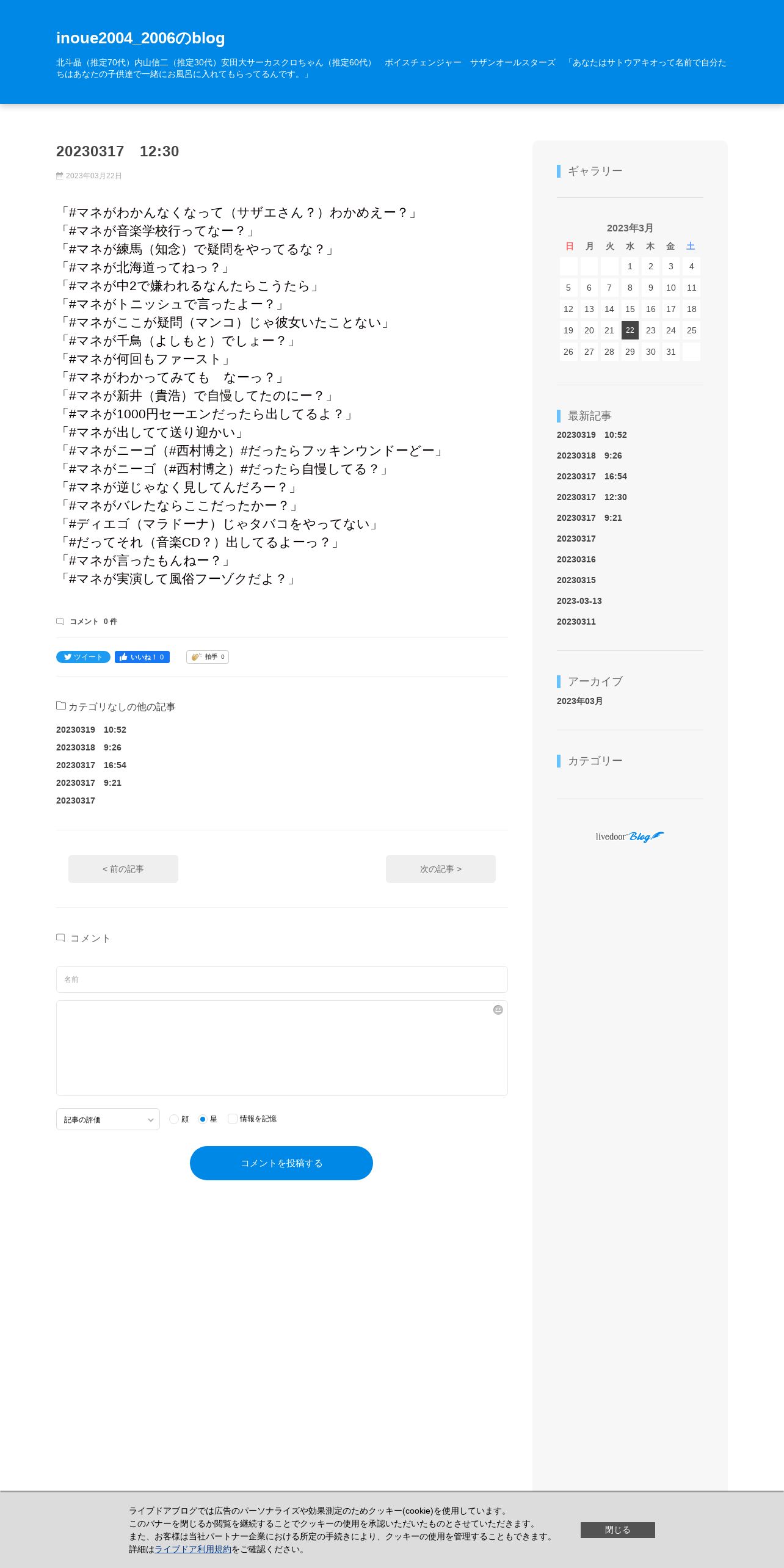
Task: Open コメント 0件 link
Action: (x=93, y=622)
